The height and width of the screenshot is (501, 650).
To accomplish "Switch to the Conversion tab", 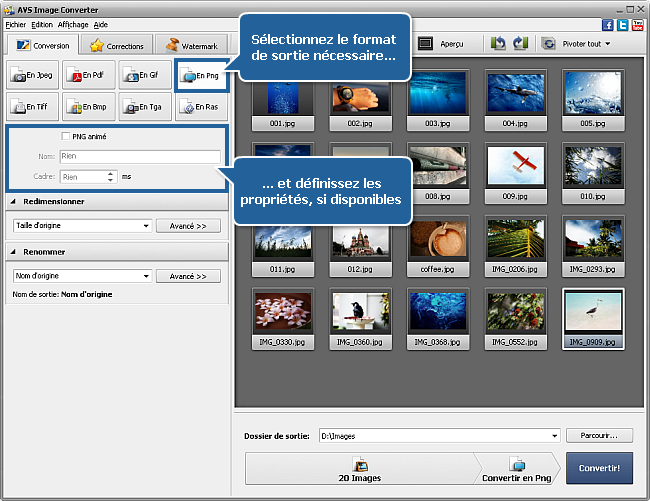I will click(43, 45).
